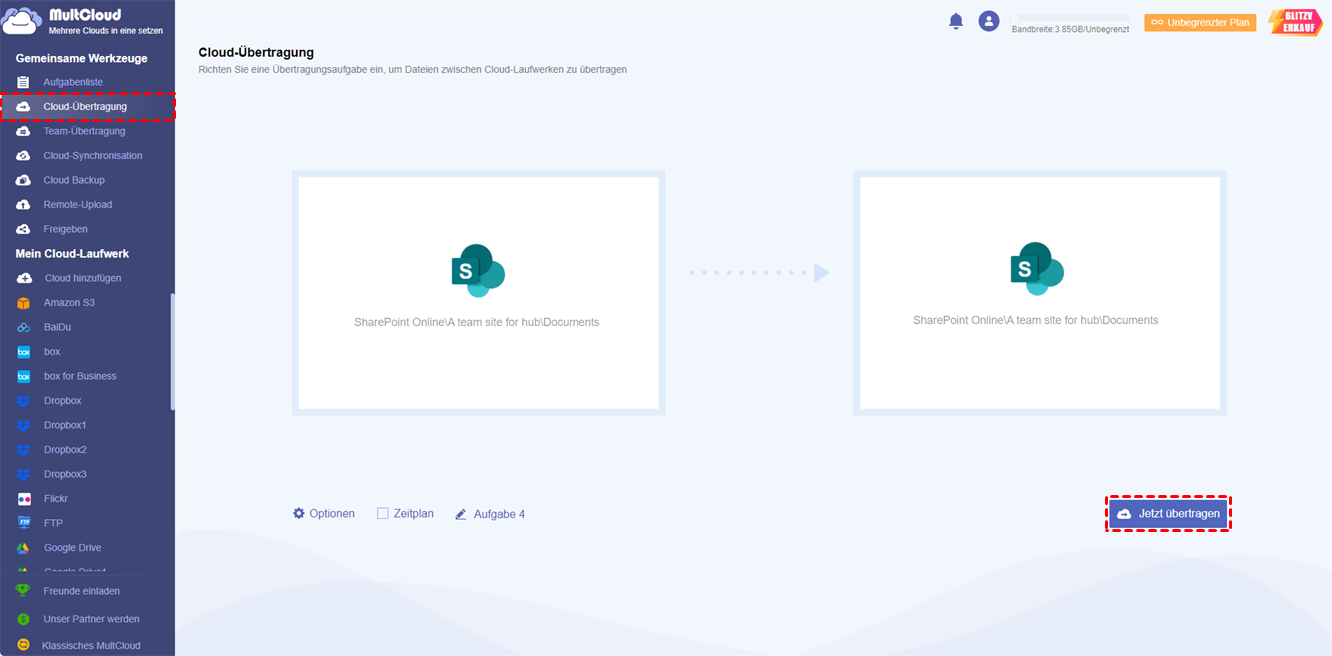Click the Remote-Upload icon

click(23, 205)
